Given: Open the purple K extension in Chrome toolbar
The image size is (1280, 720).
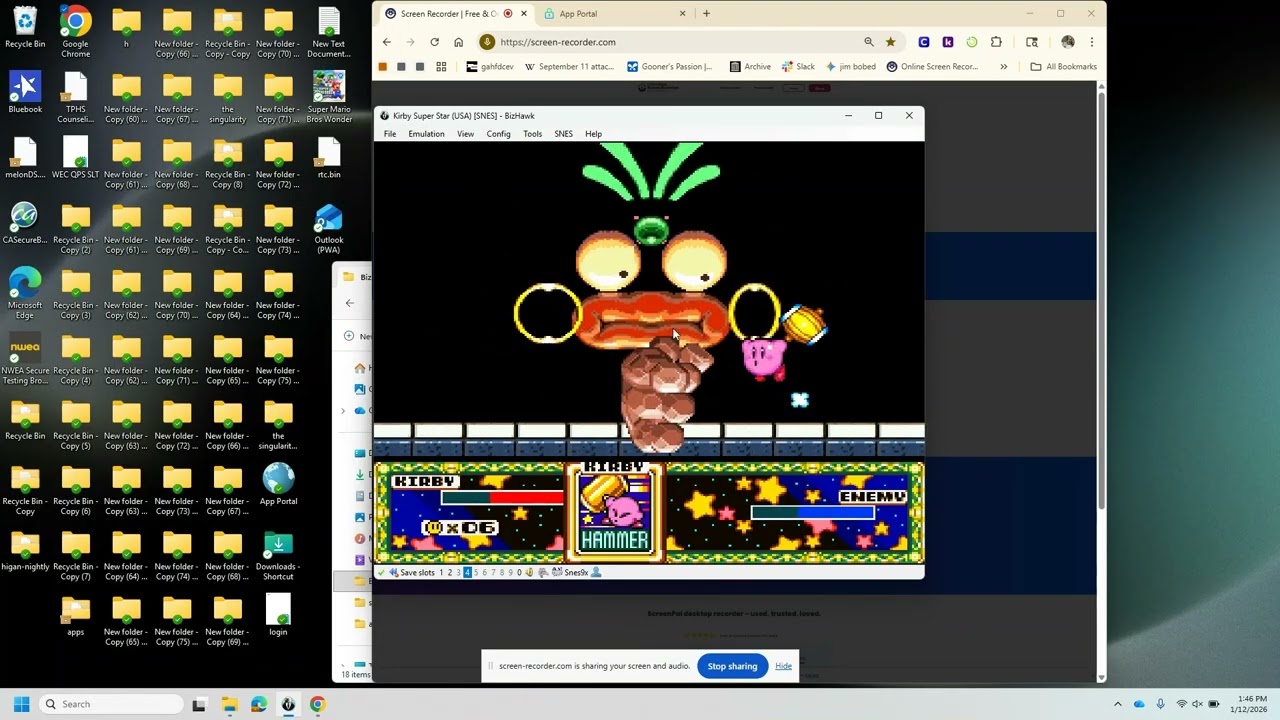Looking at the screenshot, I should click(948, 42).
